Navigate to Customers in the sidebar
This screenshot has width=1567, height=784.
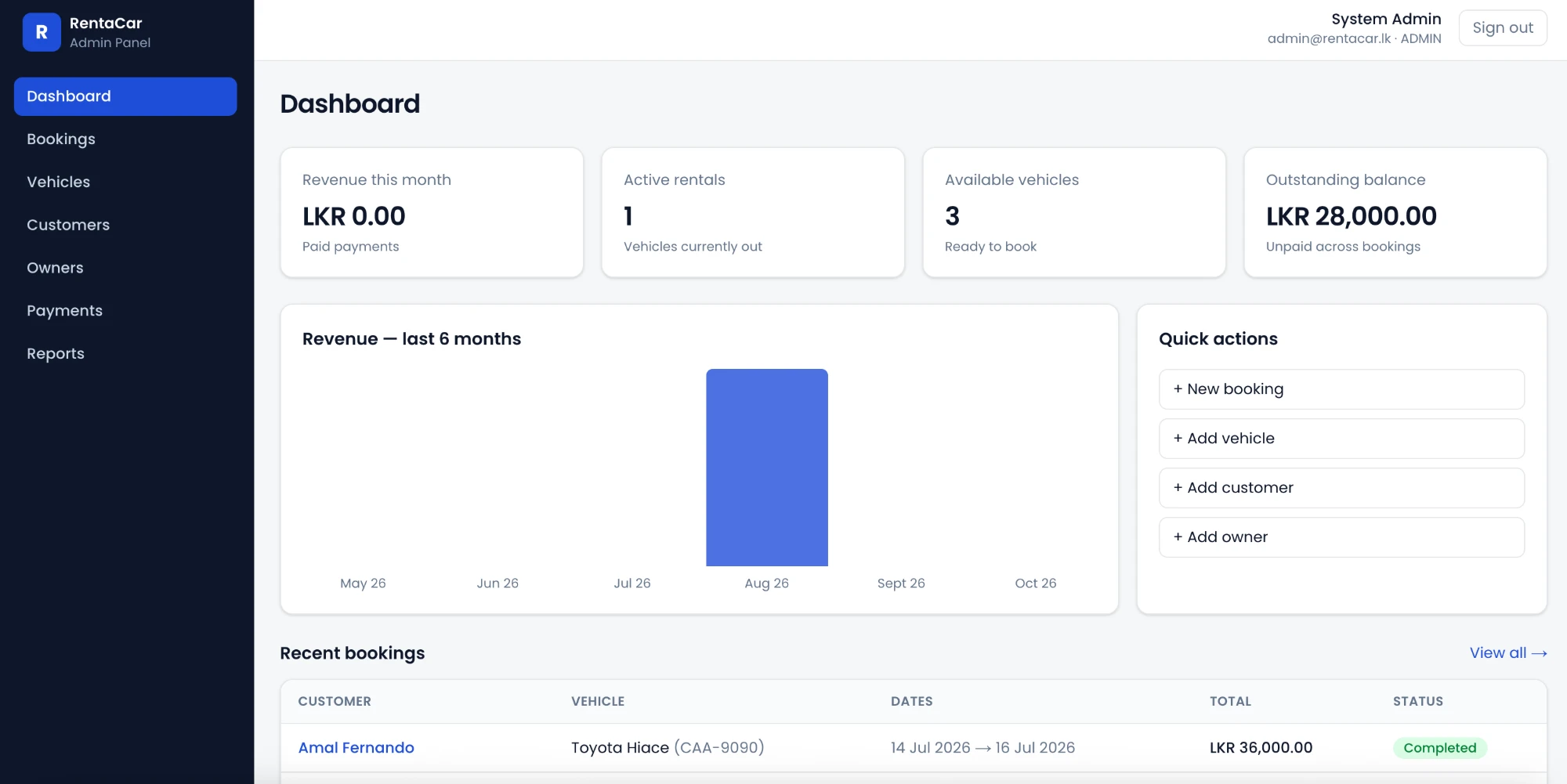[125, 225]
